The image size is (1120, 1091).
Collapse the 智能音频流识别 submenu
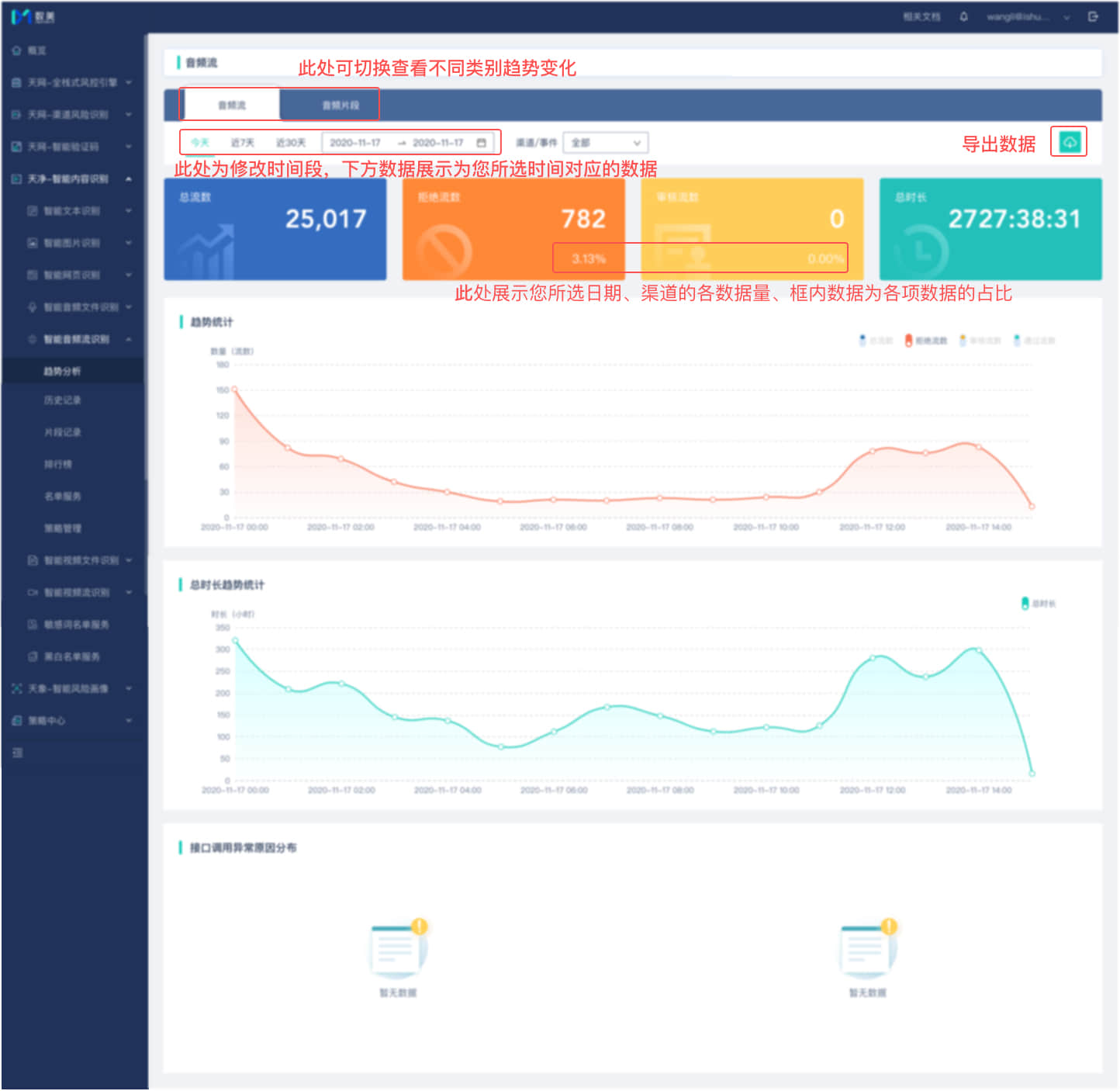pos(129,339)
